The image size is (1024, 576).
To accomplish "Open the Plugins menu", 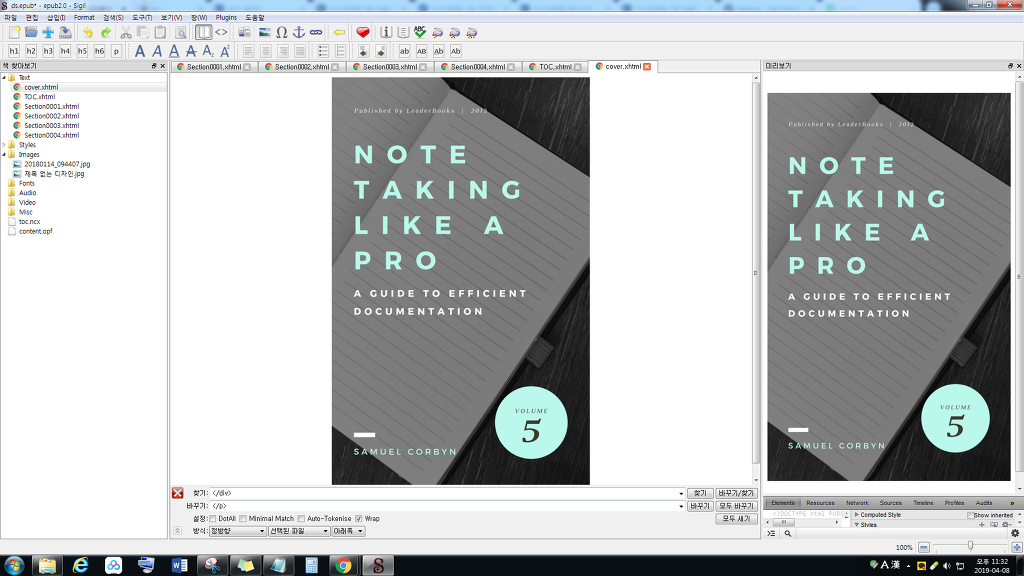I will [x=226, y=18].
